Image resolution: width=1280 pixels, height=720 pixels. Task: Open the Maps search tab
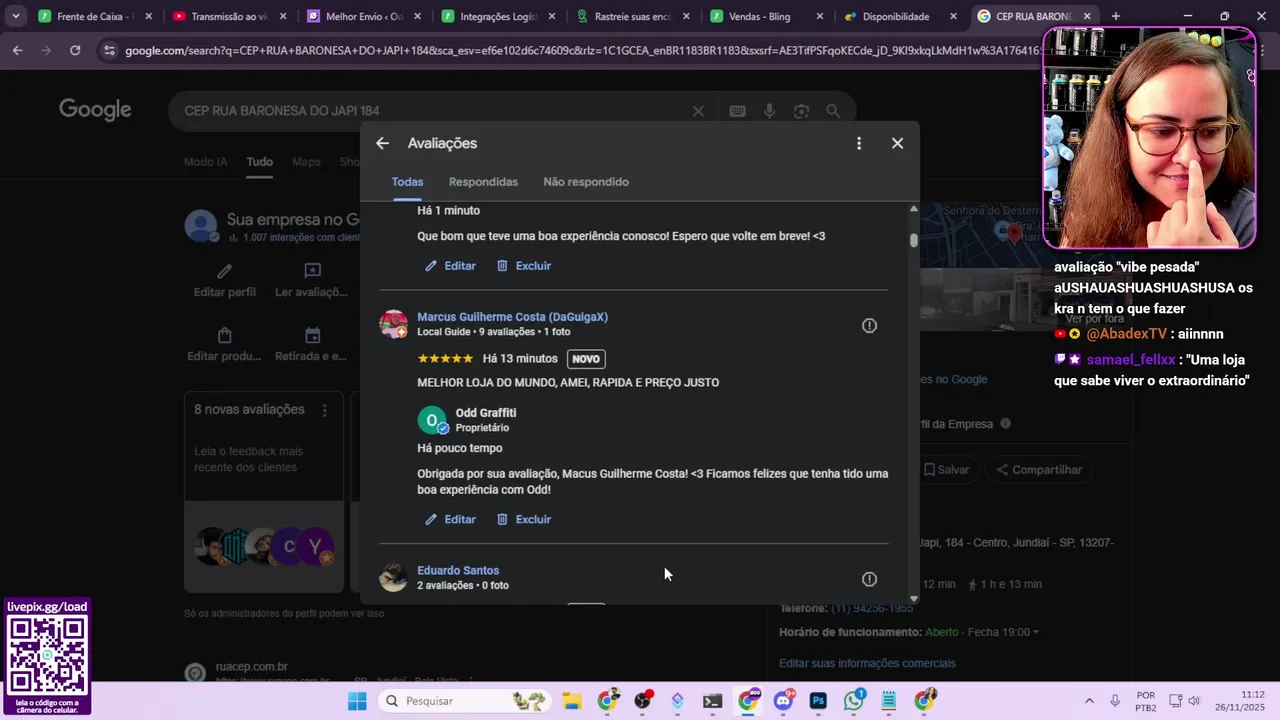point(306,162)
